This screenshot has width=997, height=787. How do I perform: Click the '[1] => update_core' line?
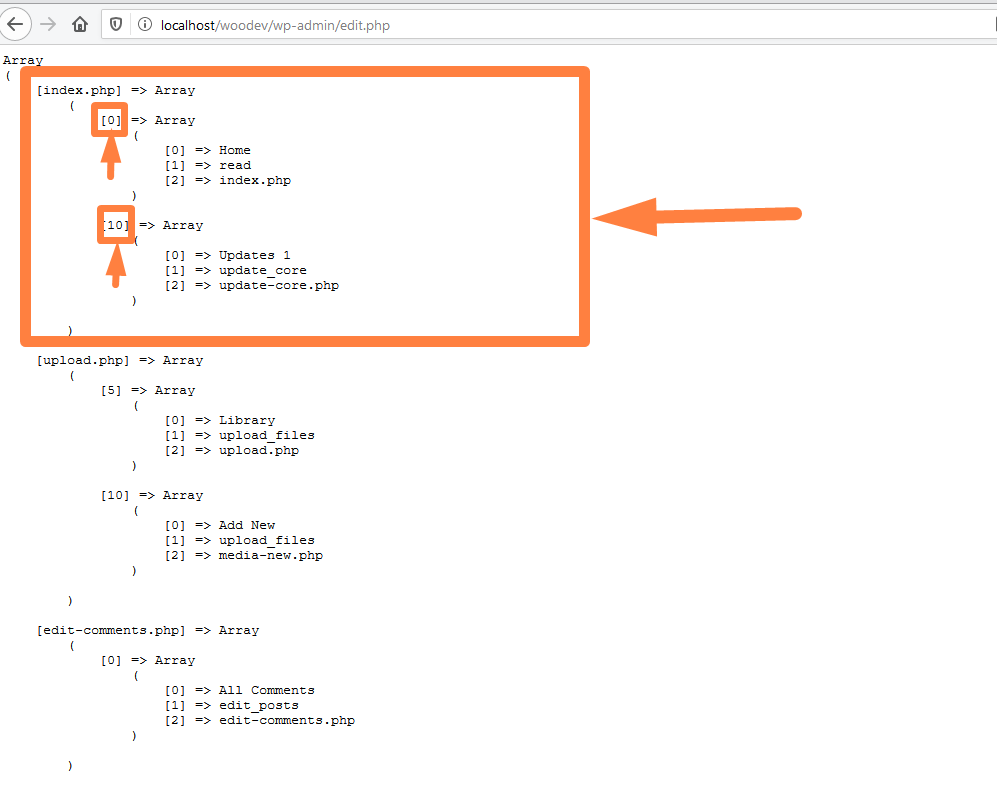236,270
